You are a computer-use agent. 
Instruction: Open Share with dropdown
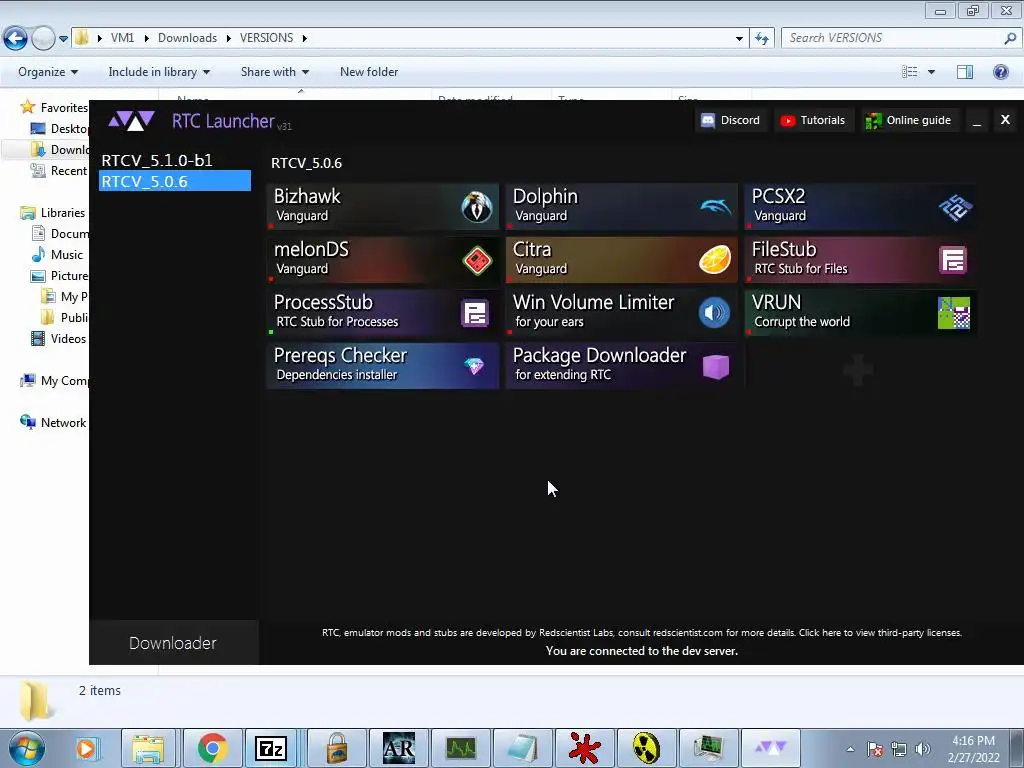click(x=275, y=72)
